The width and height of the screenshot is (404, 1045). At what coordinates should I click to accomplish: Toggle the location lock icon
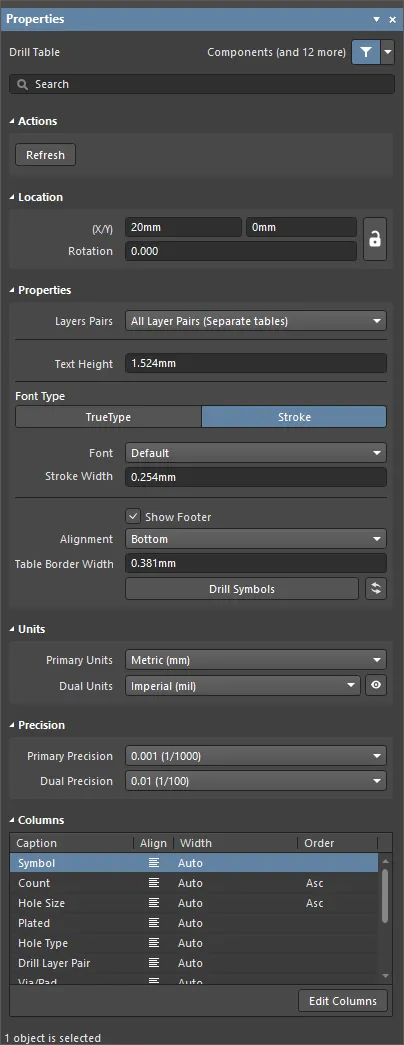[375, 239]
